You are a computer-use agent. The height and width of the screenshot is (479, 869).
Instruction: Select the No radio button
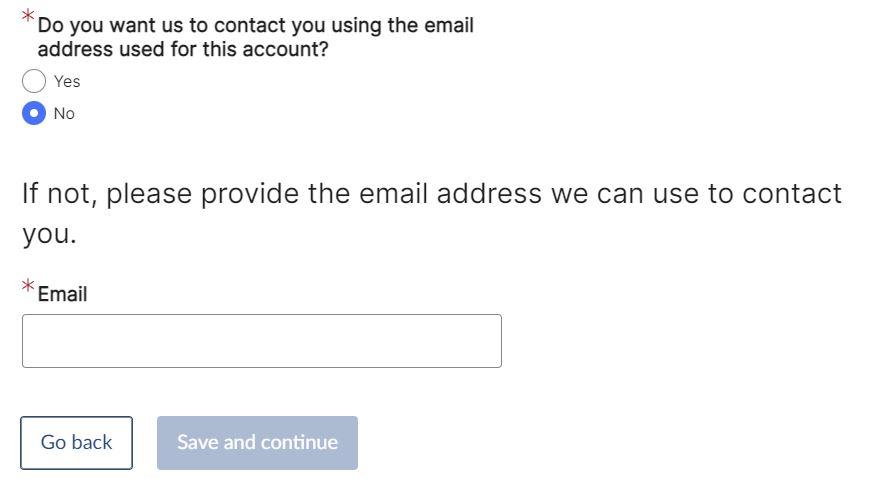pos(34,113)
